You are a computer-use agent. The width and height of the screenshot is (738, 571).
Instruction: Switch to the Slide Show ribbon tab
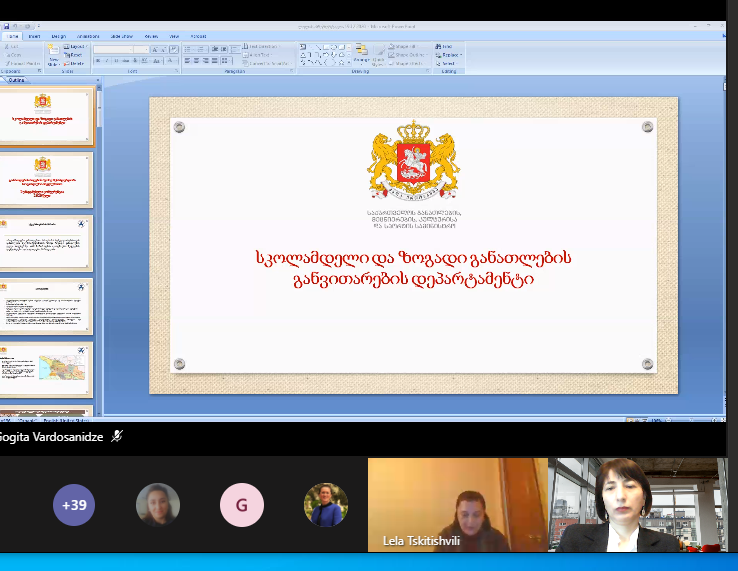(121, 36)
